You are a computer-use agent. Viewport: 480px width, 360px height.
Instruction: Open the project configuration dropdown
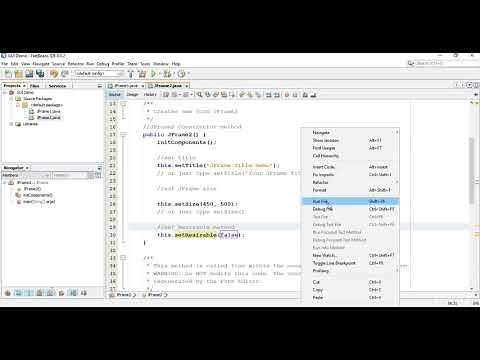(x=99, y=73)
